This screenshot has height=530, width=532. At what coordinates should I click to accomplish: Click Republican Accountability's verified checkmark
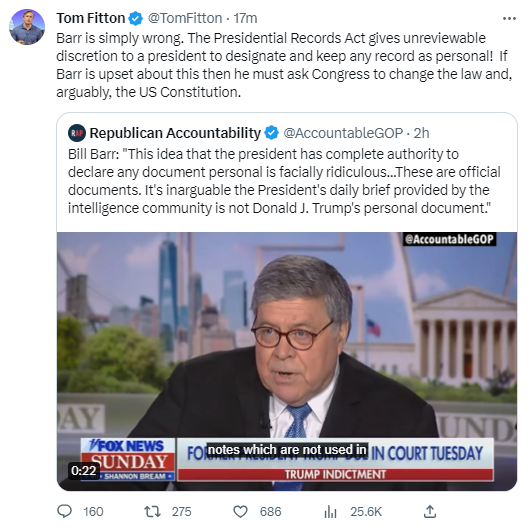(x=271, y=133)
